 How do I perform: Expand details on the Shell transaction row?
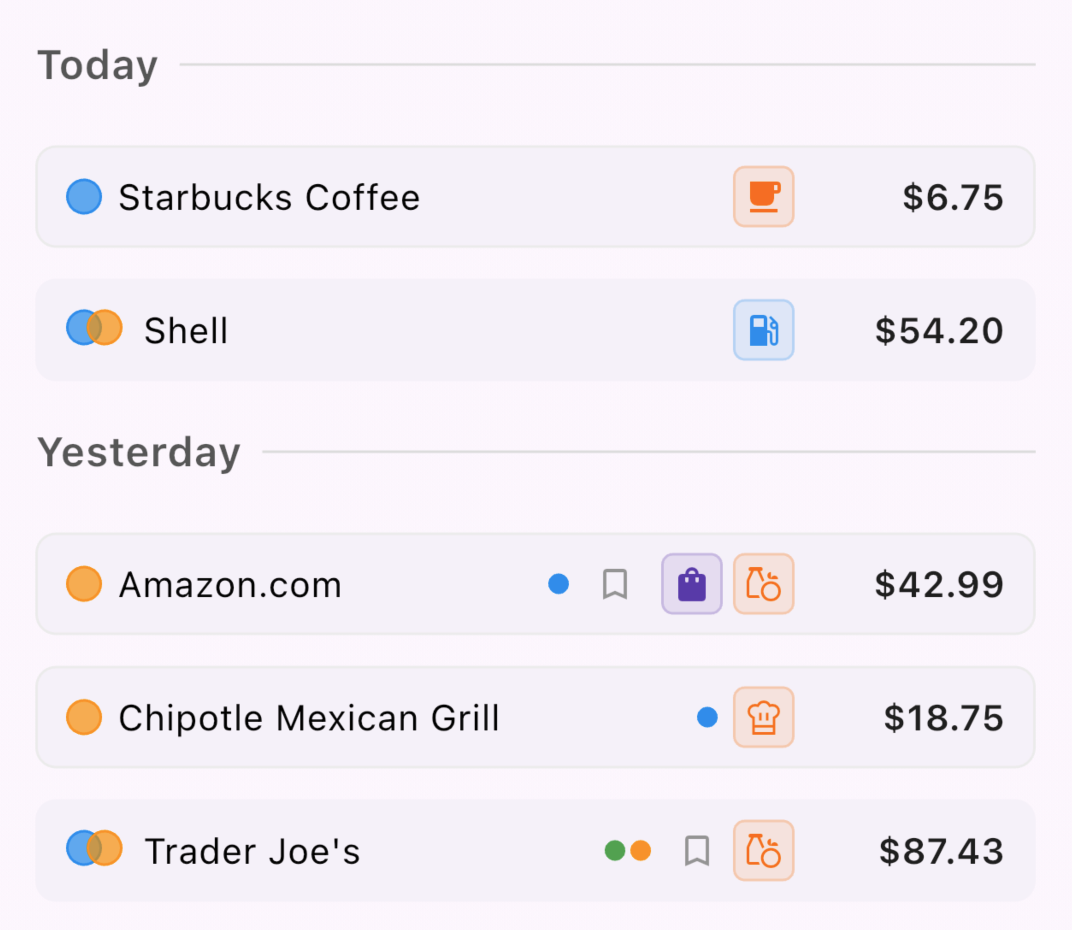pyautogui.click(x=400, y=330)
